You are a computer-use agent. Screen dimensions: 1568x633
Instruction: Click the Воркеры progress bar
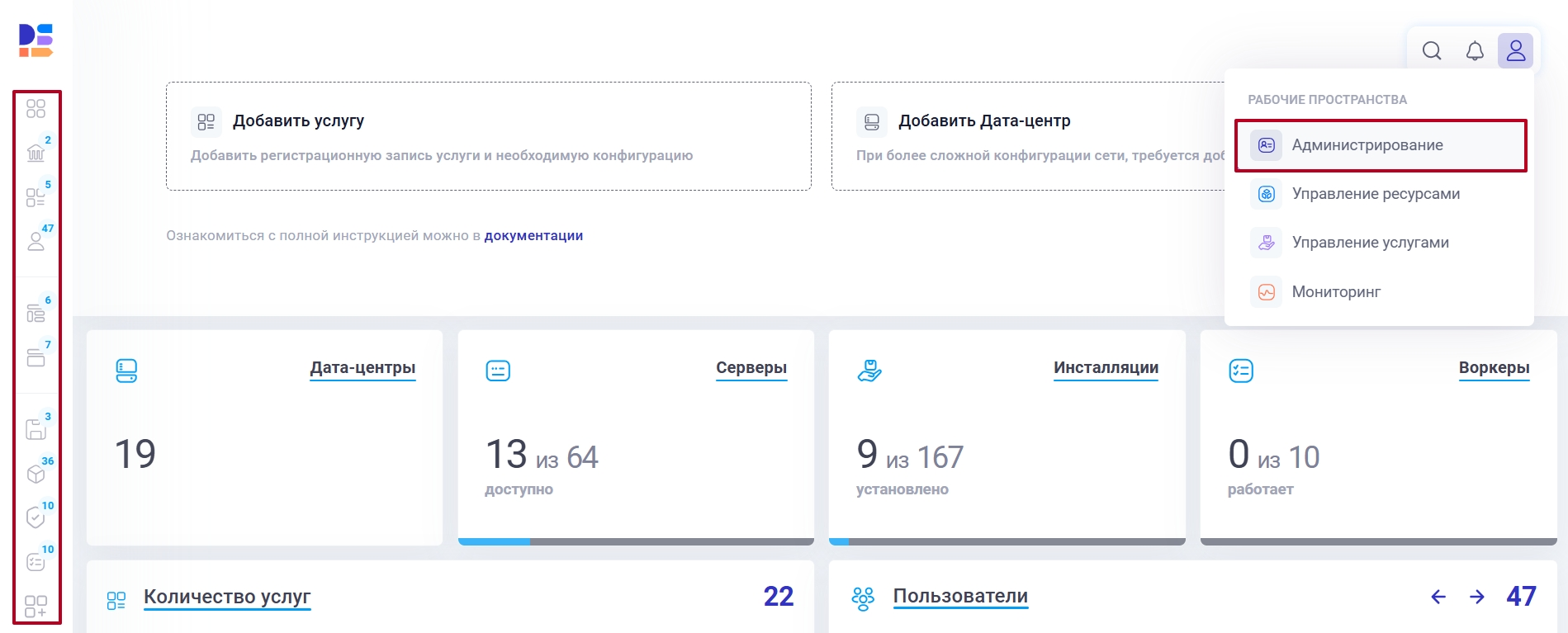tap(1379, 541)
